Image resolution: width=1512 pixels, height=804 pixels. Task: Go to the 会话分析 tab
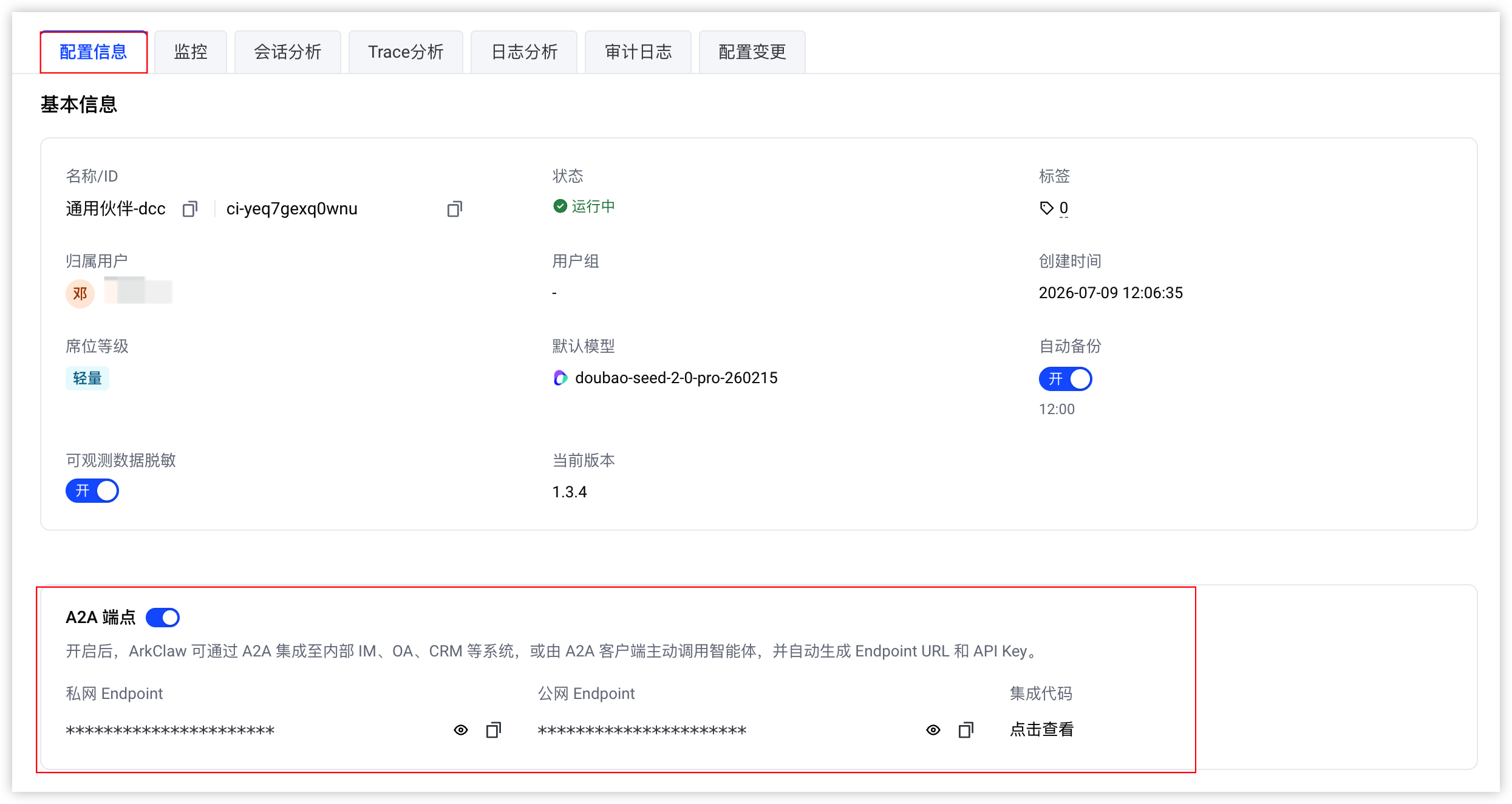(x=288, y=52)
